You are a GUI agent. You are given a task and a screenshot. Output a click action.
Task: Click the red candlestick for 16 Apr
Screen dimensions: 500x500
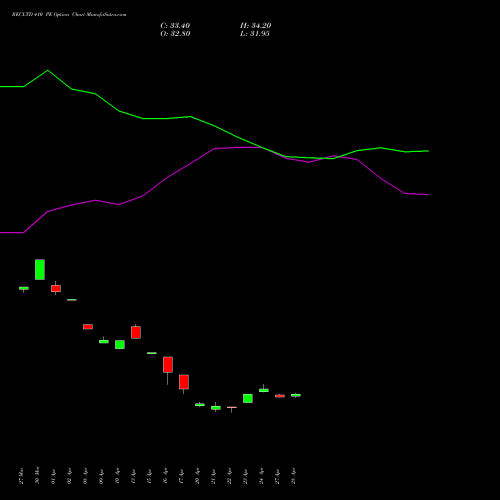(x=168, y=365)
